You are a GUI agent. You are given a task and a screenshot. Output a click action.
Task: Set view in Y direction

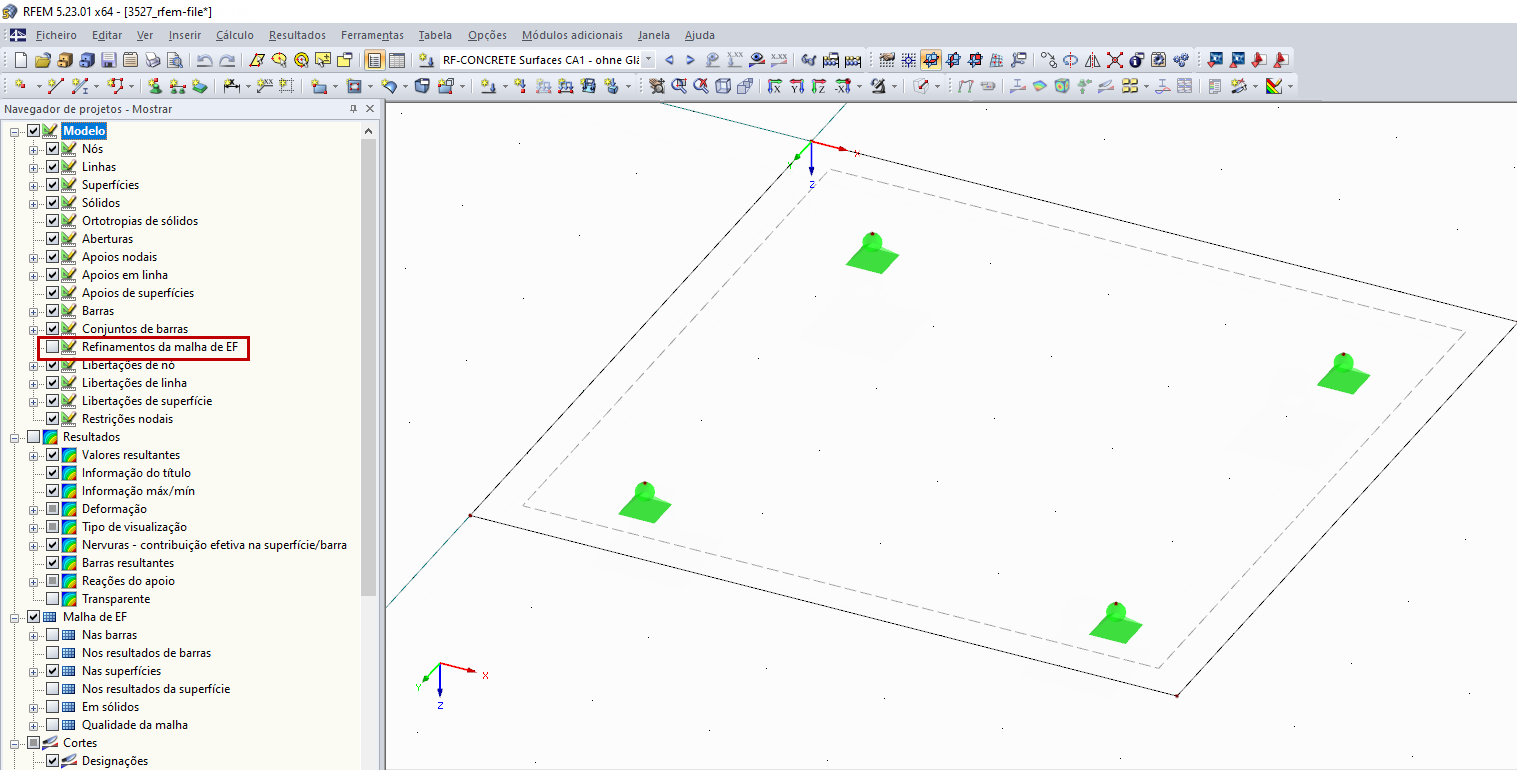click(x=796, y=86)
